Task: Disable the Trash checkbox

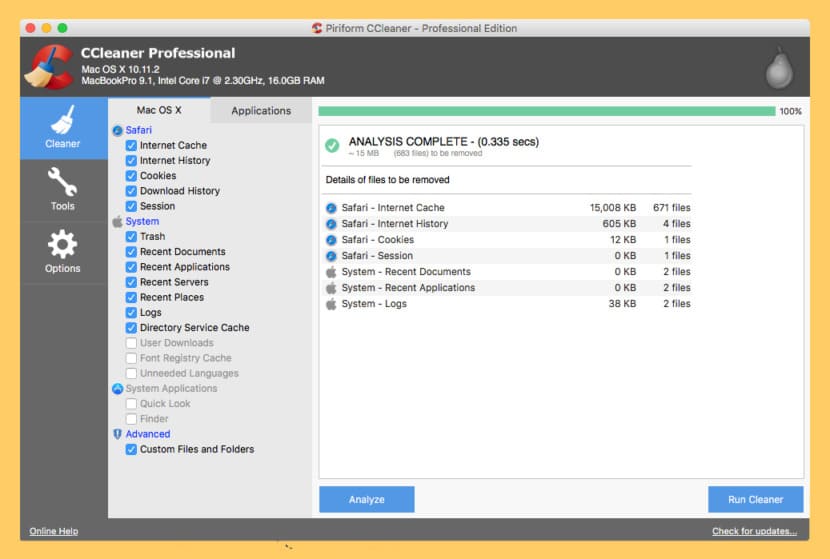Action: pos(131,237)
